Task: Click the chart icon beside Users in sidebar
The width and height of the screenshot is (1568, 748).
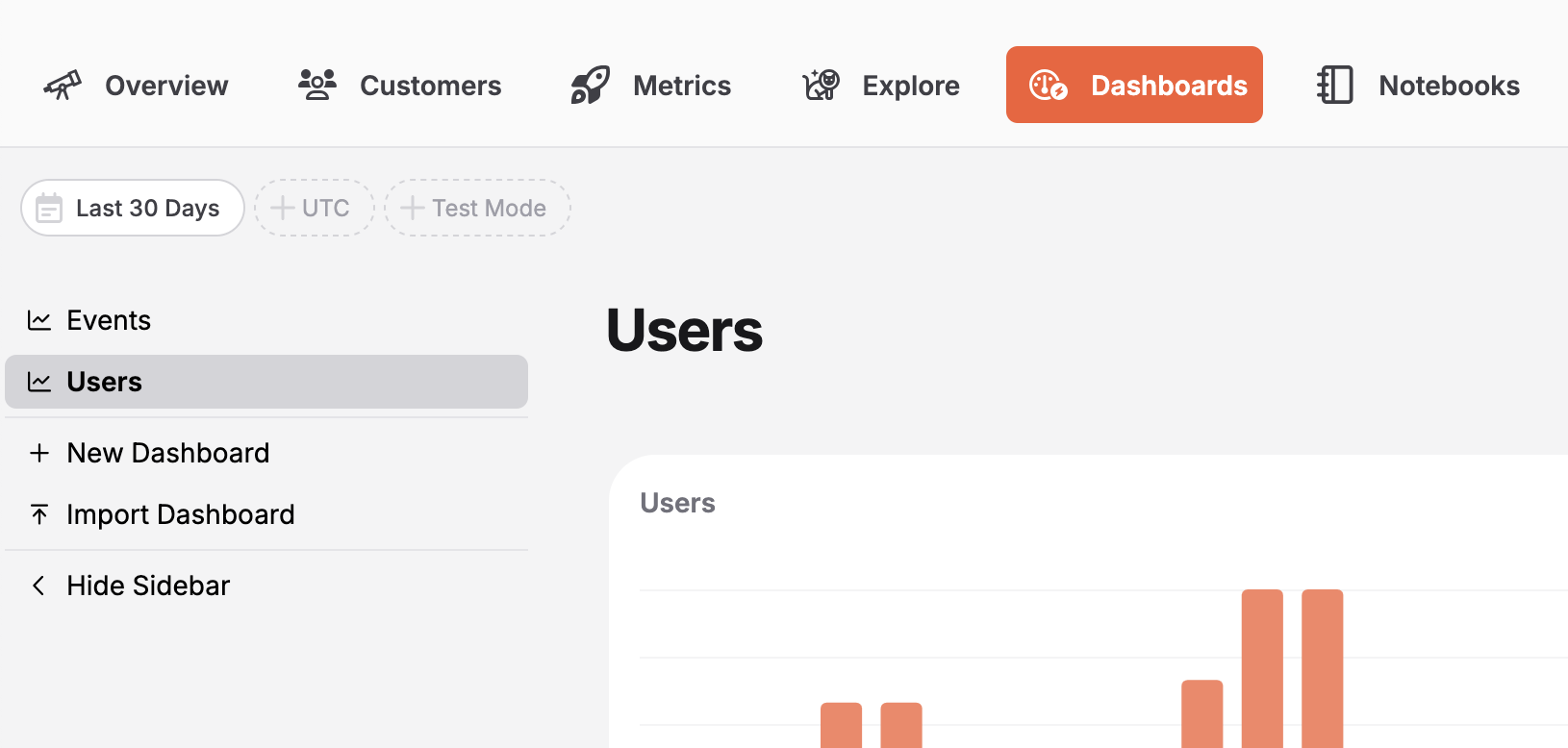Action: pos(39,382)
